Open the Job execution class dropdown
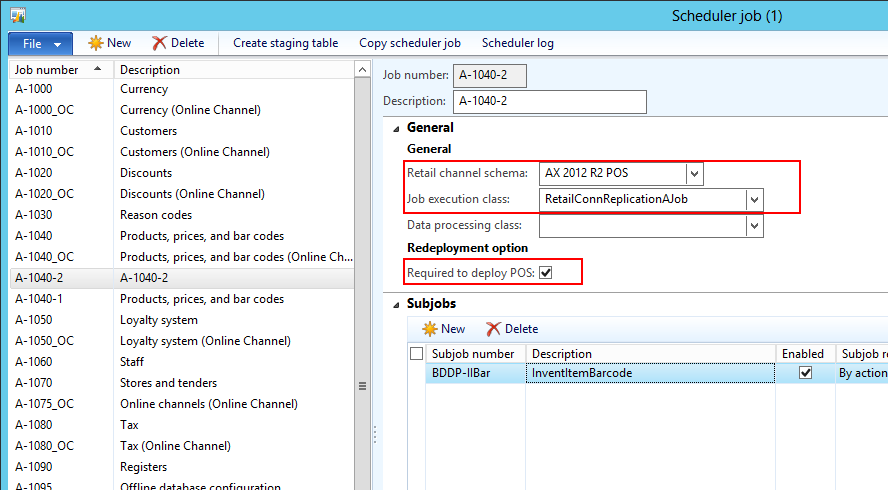Viewport: 888px width, 490px height. point(755,199)
